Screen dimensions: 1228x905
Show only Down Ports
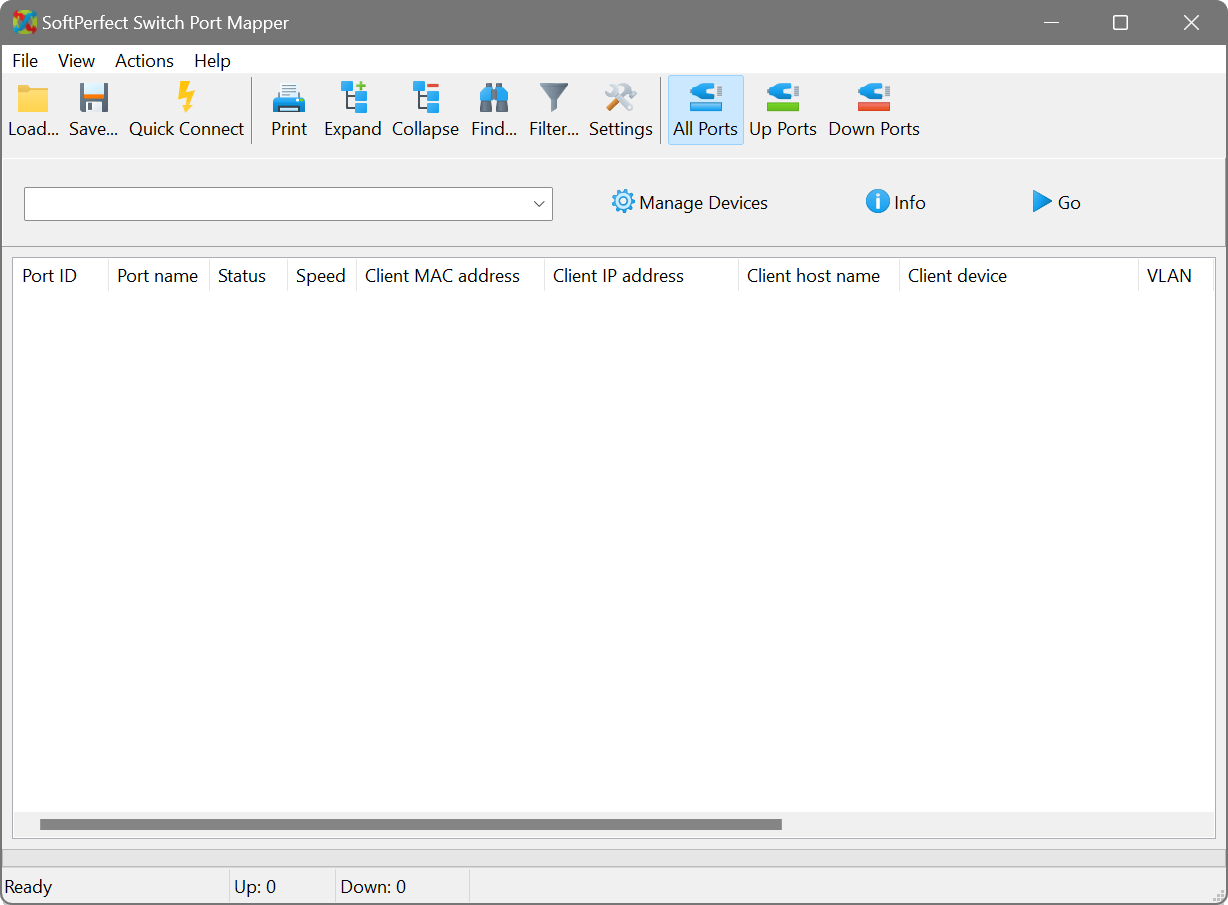[x=874, y=110]
